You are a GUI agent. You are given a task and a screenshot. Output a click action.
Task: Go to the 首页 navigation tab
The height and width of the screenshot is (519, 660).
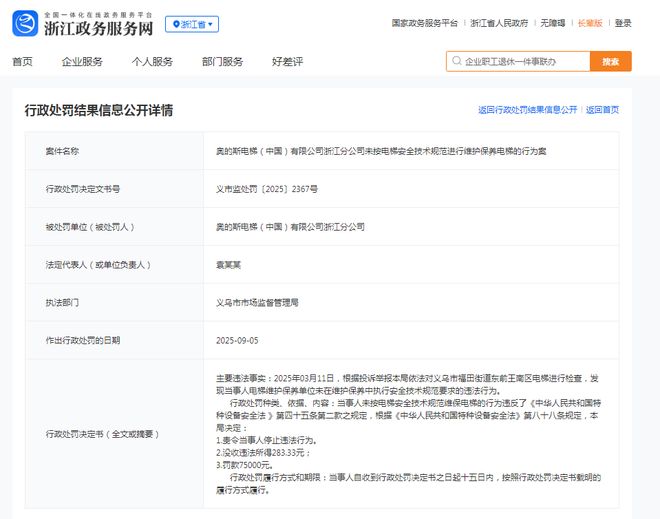(x=22, y=61)
